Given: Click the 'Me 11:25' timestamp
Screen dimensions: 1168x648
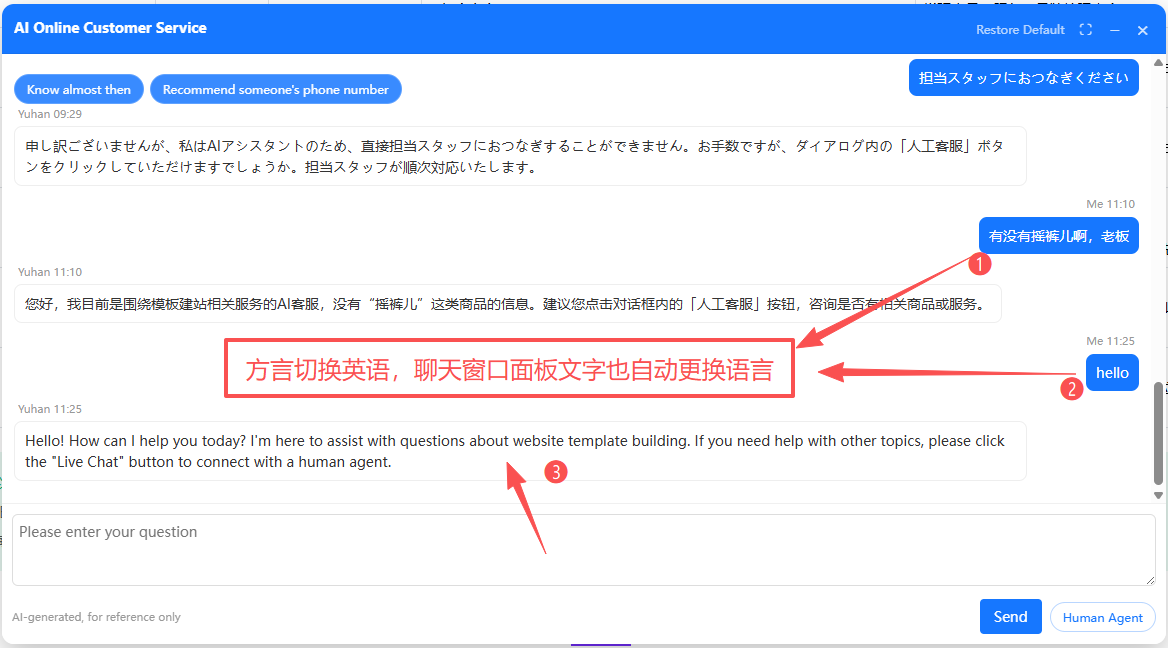Looking at the screenshot, I should [1110, 341].
